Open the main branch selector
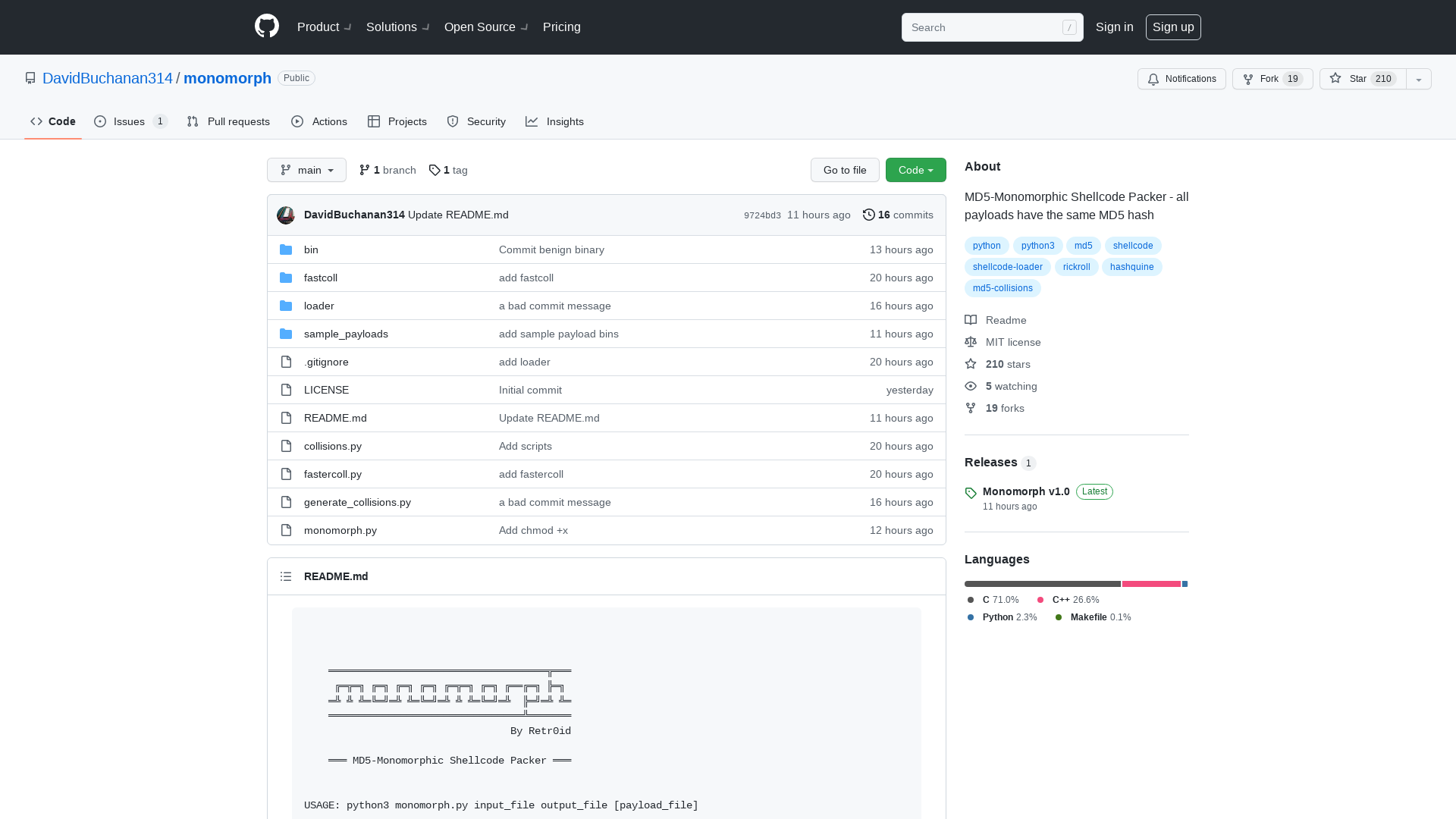 306,170
